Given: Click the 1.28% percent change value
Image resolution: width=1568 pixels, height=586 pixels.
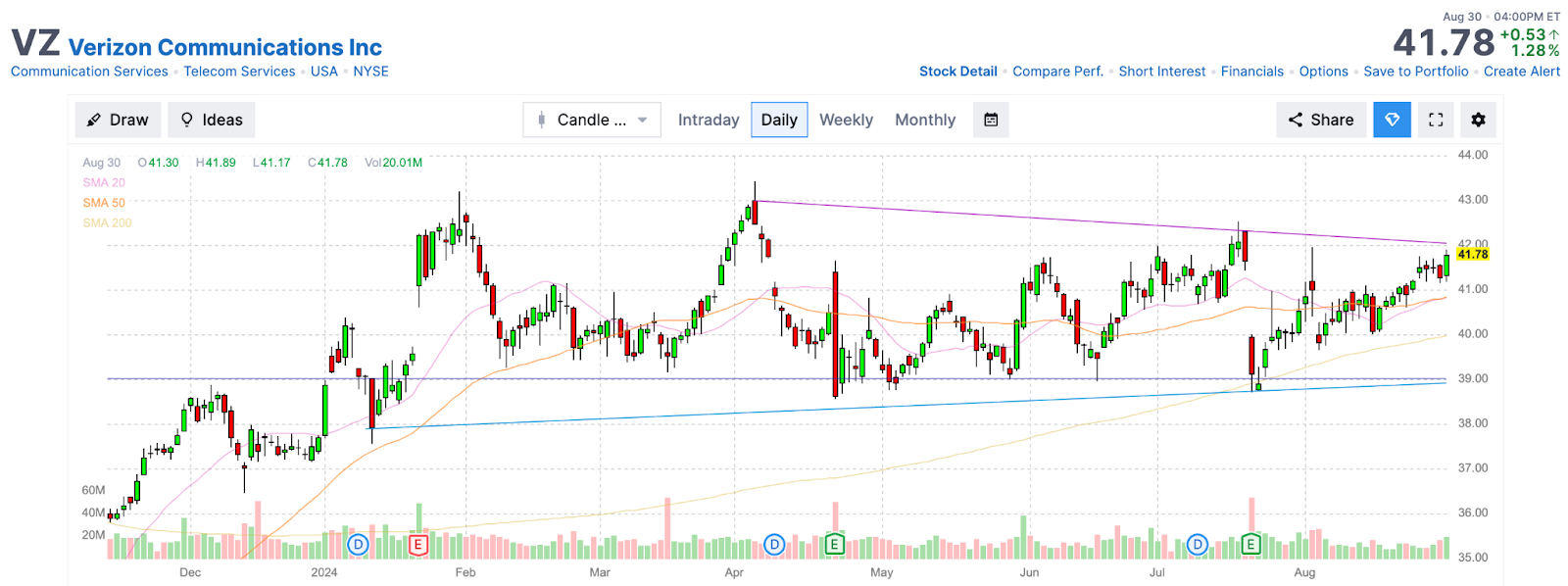Looking at the screenshot, I should [x=1536, y=51].
